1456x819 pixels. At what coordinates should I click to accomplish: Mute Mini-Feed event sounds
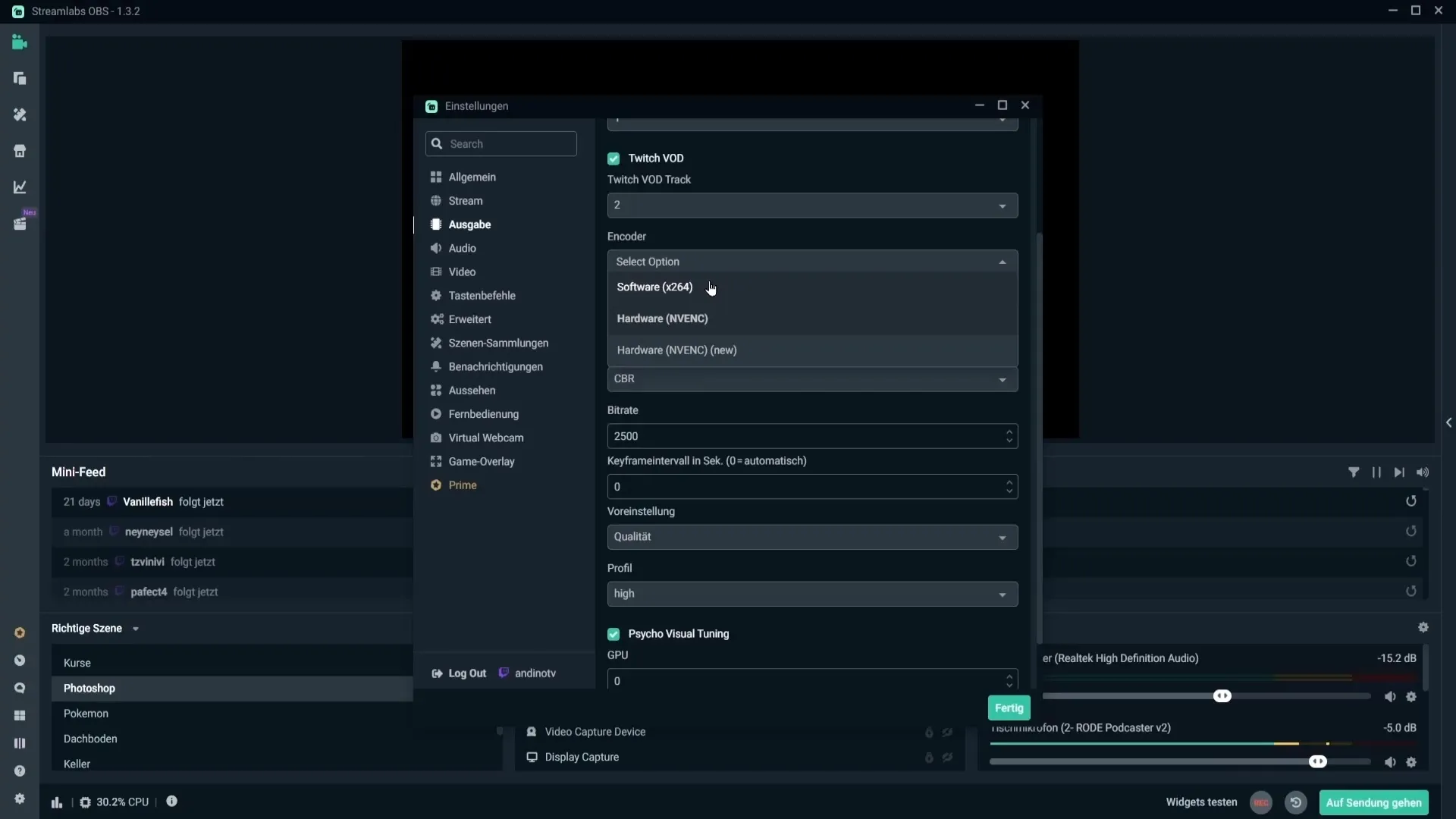tap(1423, 472)
